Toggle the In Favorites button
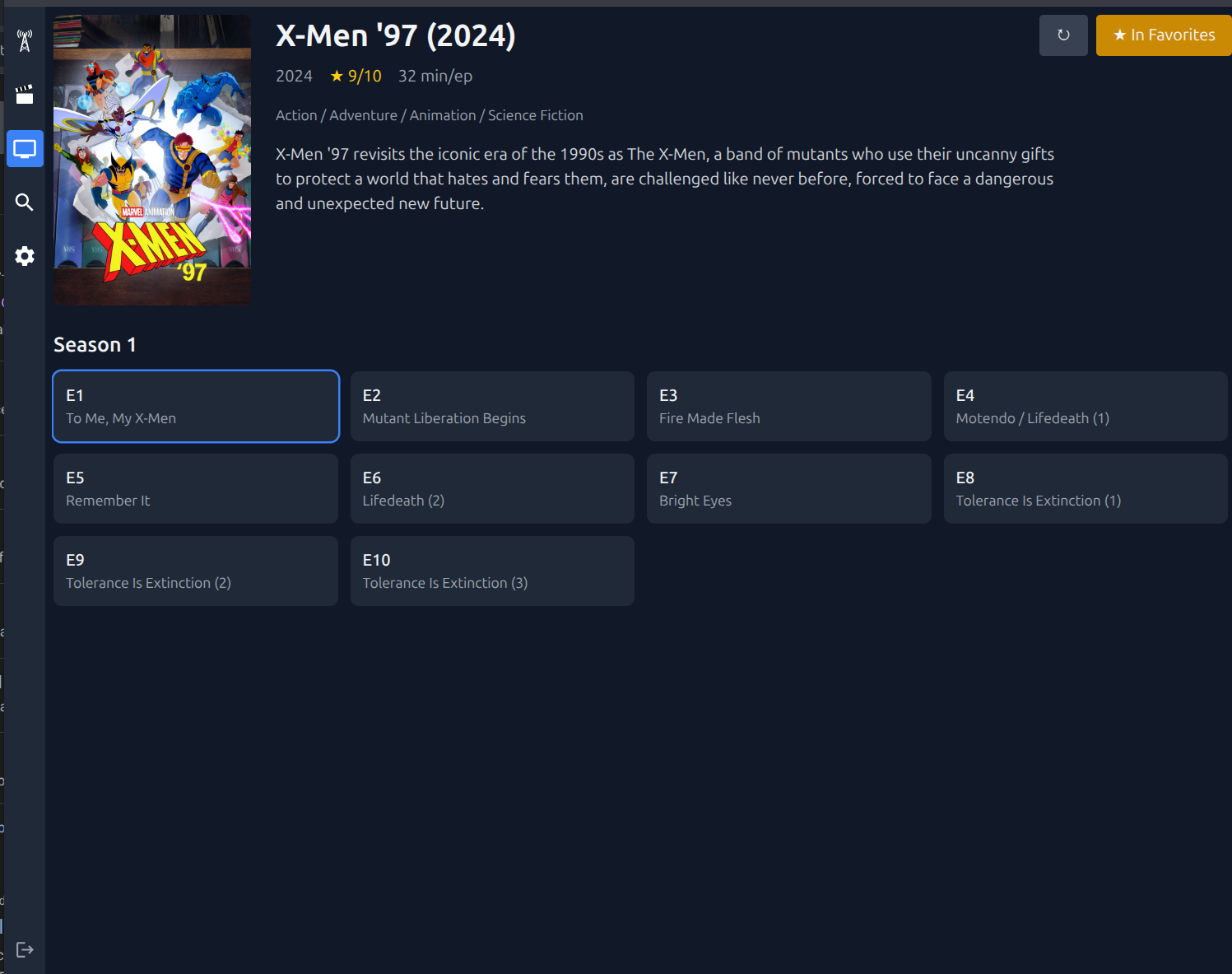Image resolution: width=1232 pixels, height=974 pixels. coord(1164,35)
